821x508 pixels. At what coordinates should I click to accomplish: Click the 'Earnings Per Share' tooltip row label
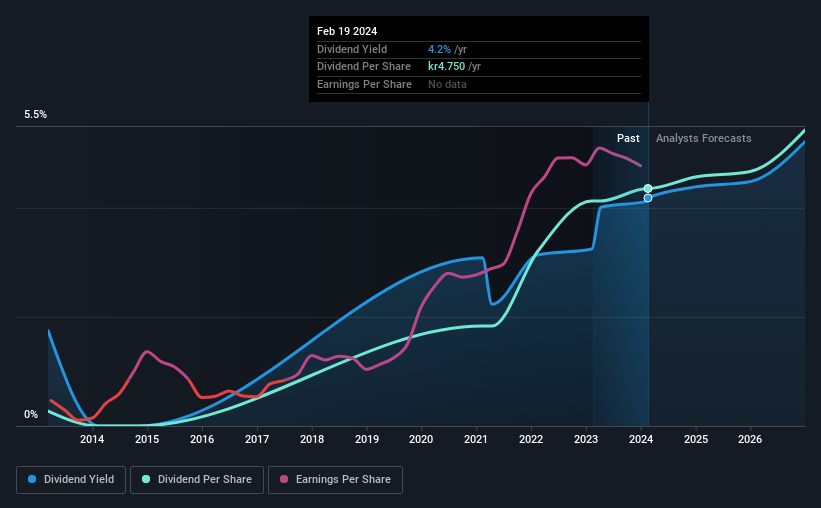pos(364,84)
